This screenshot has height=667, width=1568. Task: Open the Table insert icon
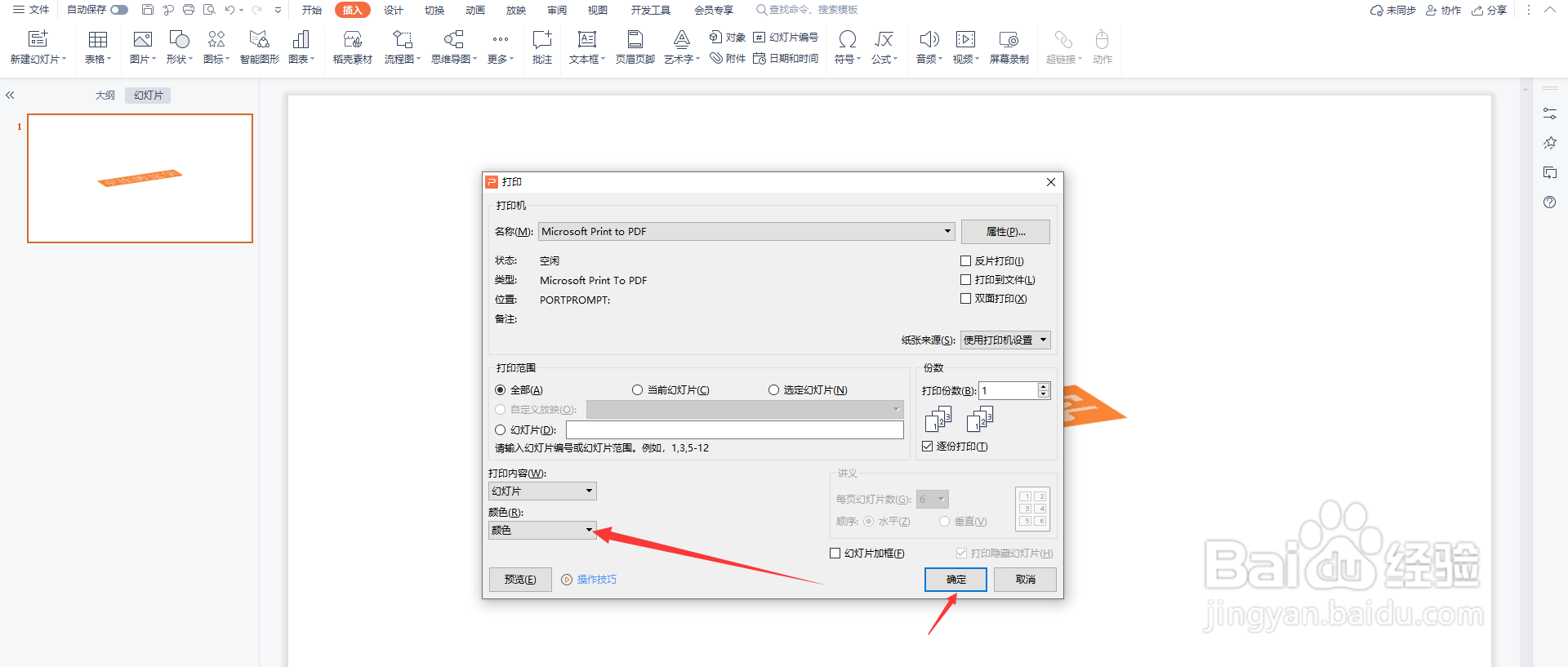98,39
